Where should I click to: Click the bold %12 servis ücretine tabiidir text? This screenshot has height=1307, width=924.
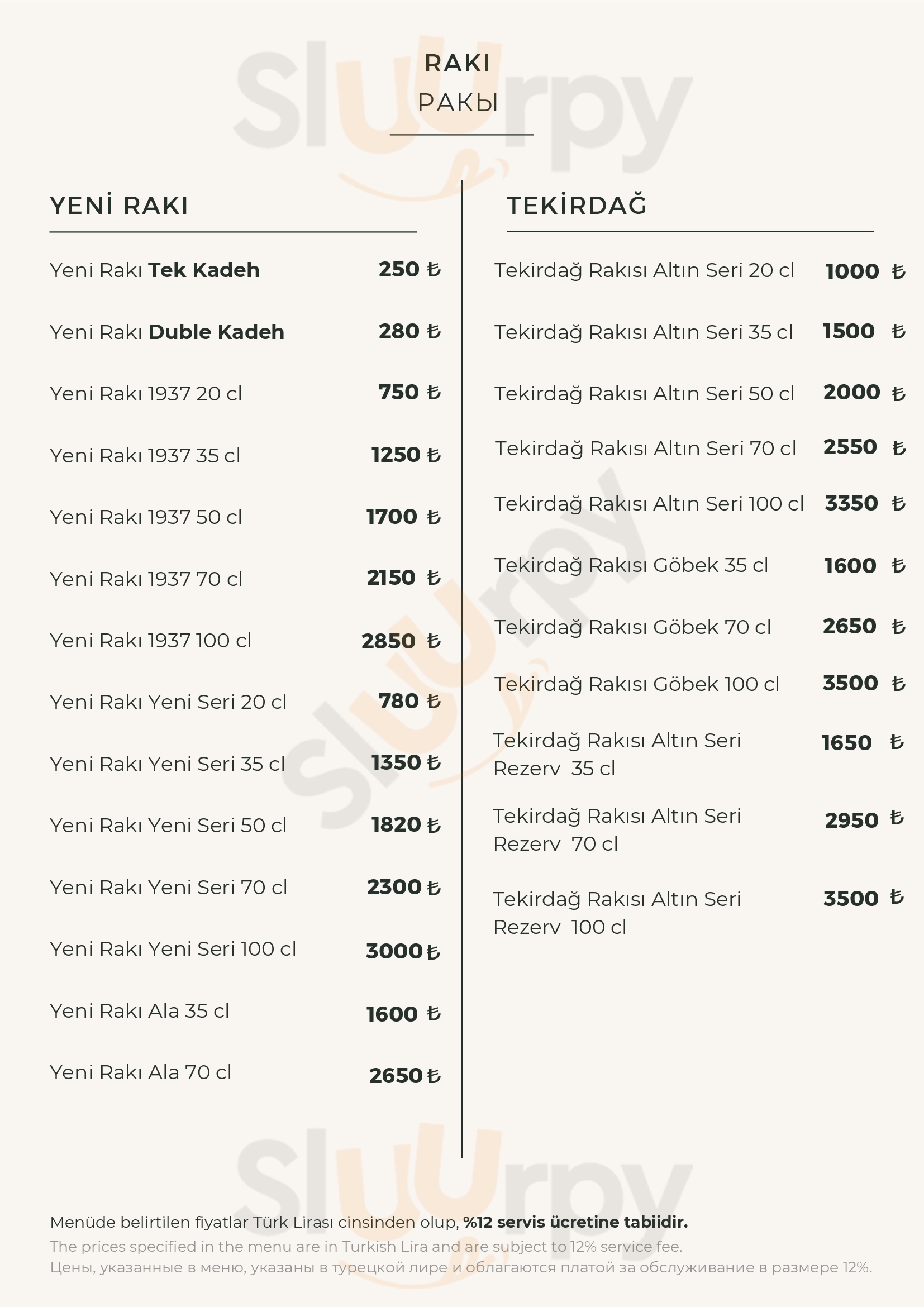tap(575, 1222)
